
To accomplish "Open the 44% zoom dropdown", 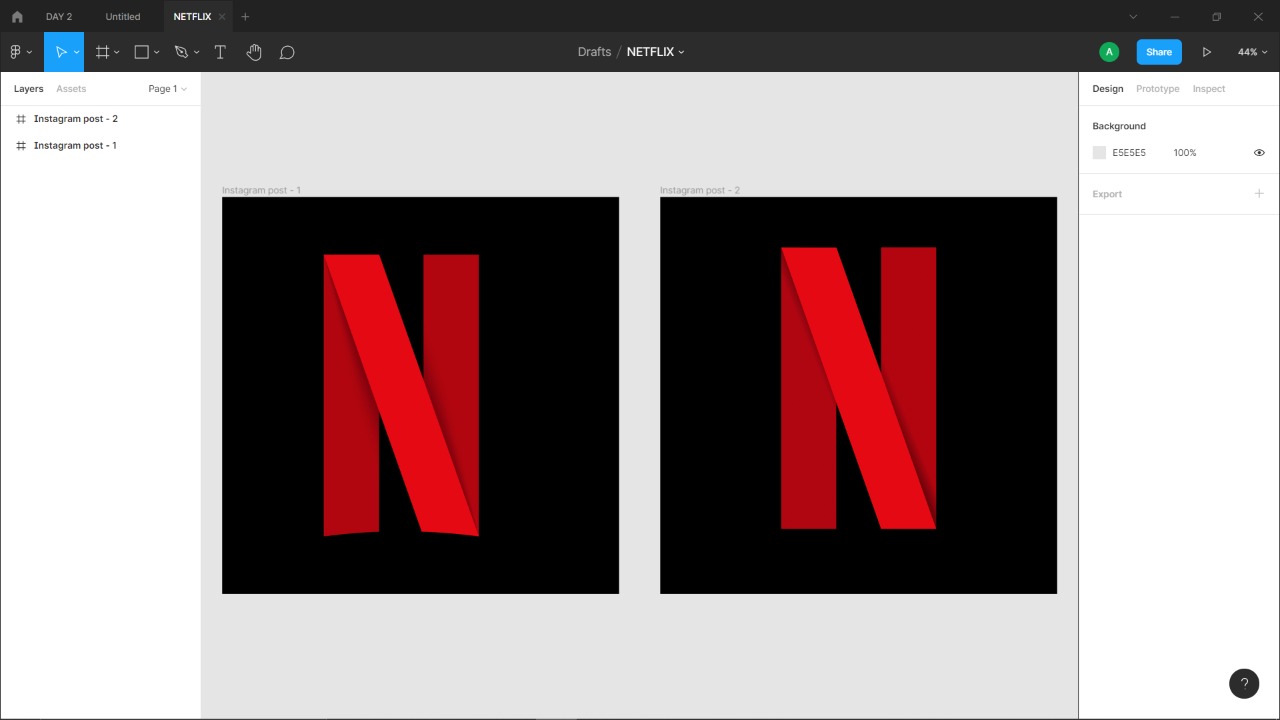I will (x=1253, y=52).
